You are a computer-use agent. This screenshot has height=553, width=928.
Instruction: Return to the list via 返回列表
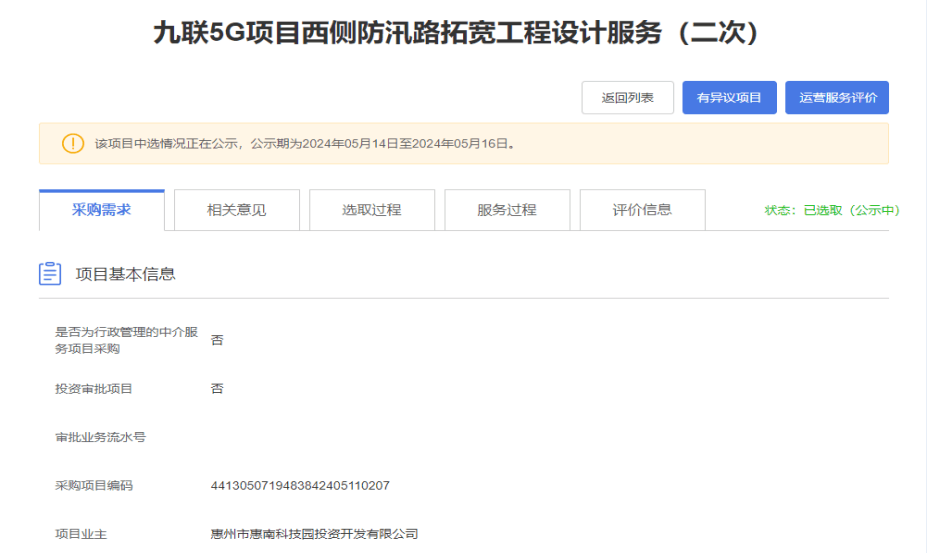[x=627, y=98]
